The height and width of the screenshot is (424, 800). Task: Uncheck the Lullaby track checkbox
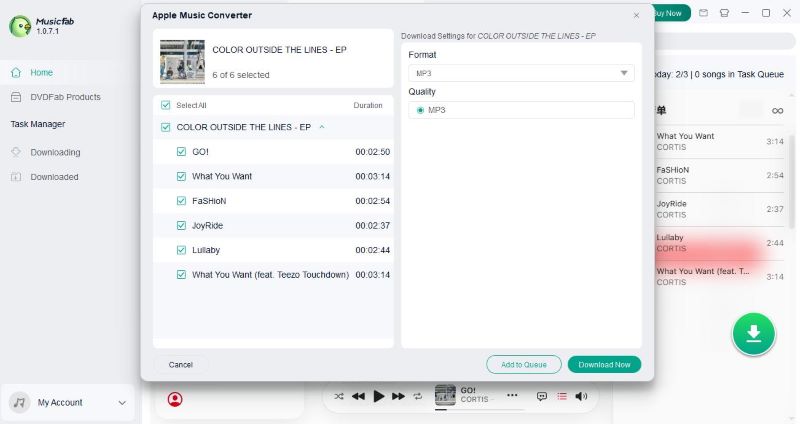(x=181, y=250)
